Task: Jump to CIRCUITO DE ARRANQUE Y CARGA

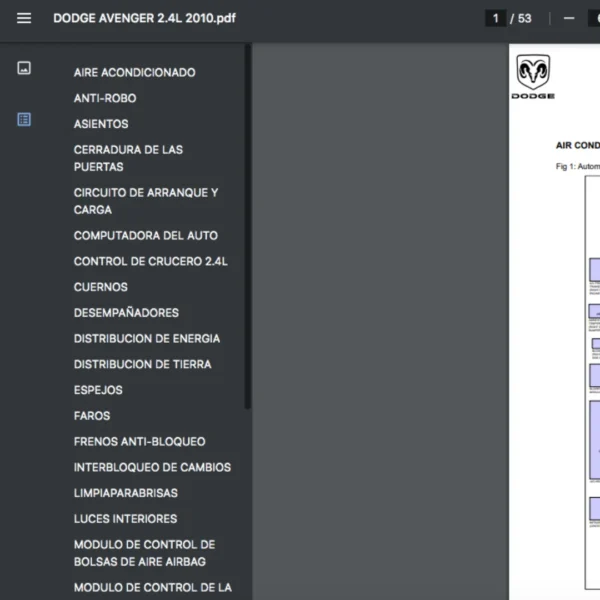Action: click(146, 201)
